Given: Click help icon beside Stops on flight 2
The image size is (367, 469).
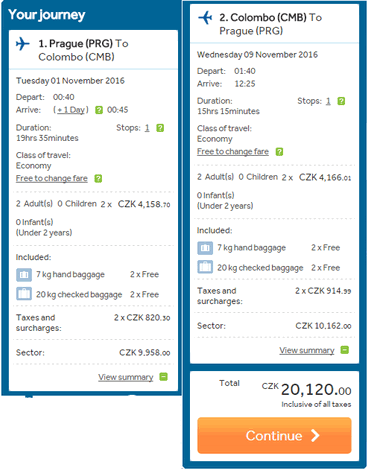Looking at the screenshot, I should [x=341, y=101].
